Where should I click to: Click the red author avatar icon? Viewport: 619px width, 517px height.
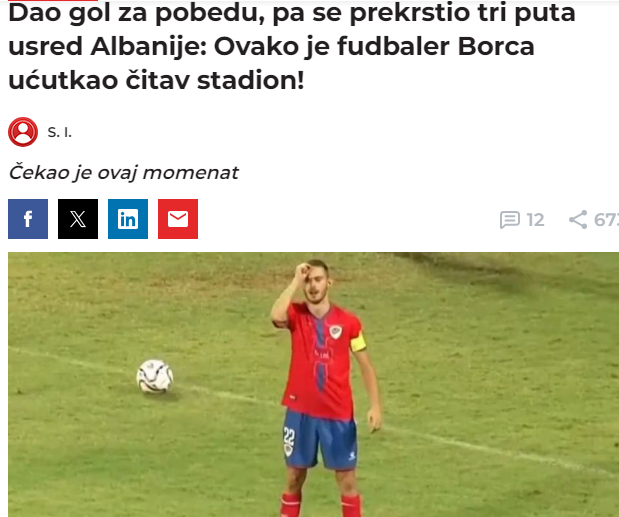click(x=23, y=132)
